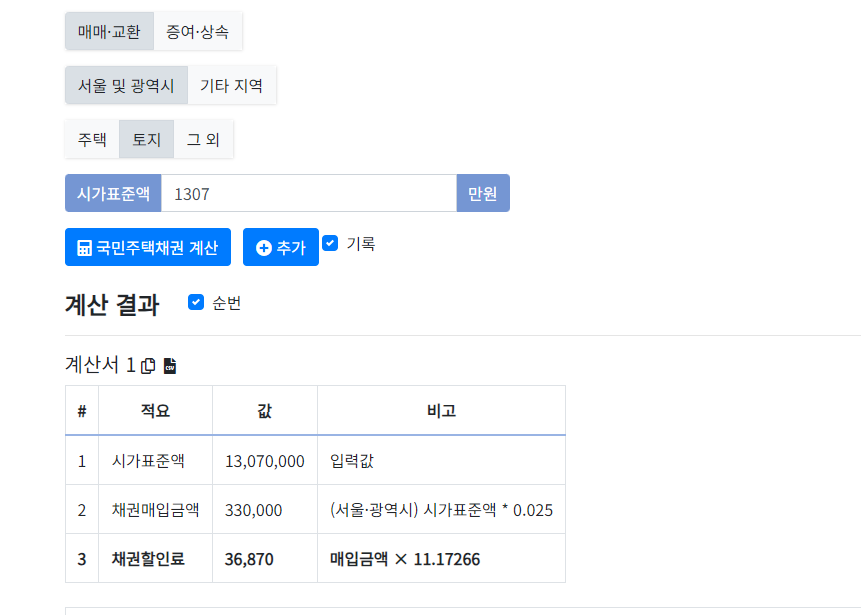This screenshot has height=615, width=861.
Task: Click the 시가표준액 label addon
Action: pos(113,193)
